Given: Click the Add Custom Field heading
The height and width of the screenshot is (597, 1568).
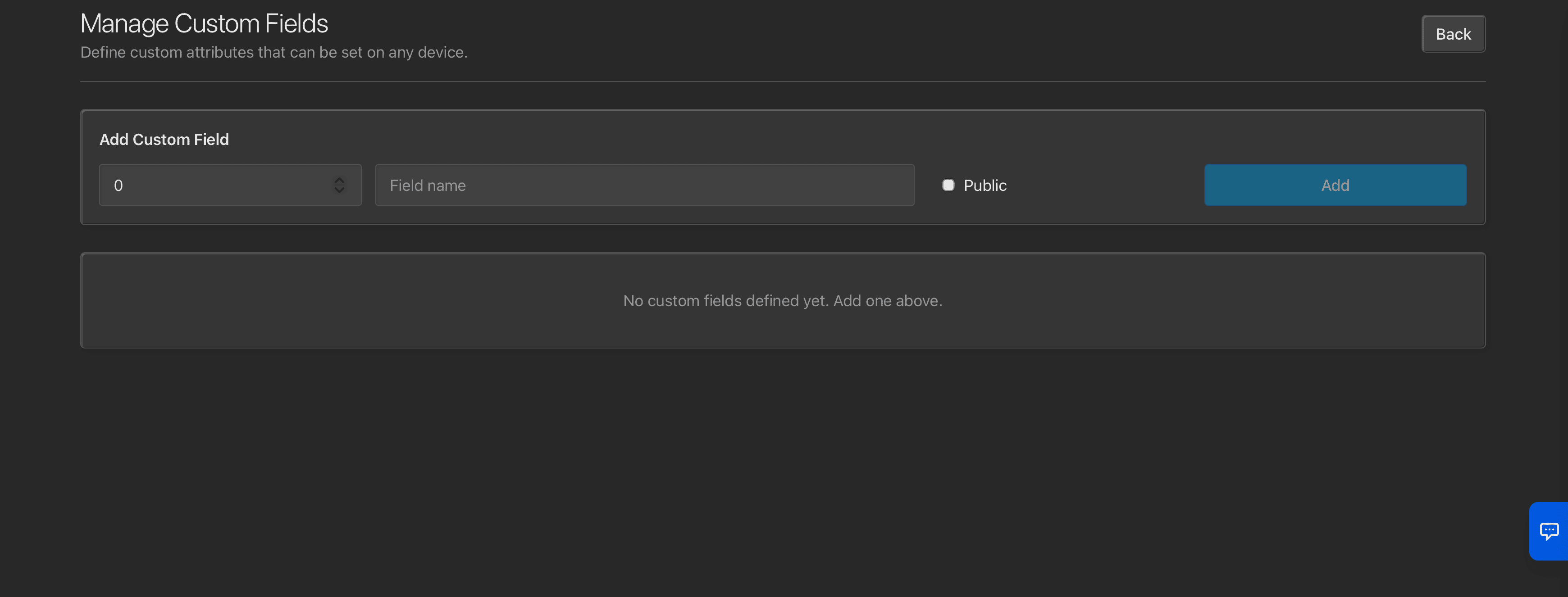Looking at the screenshot, I should tap(164, 139).
